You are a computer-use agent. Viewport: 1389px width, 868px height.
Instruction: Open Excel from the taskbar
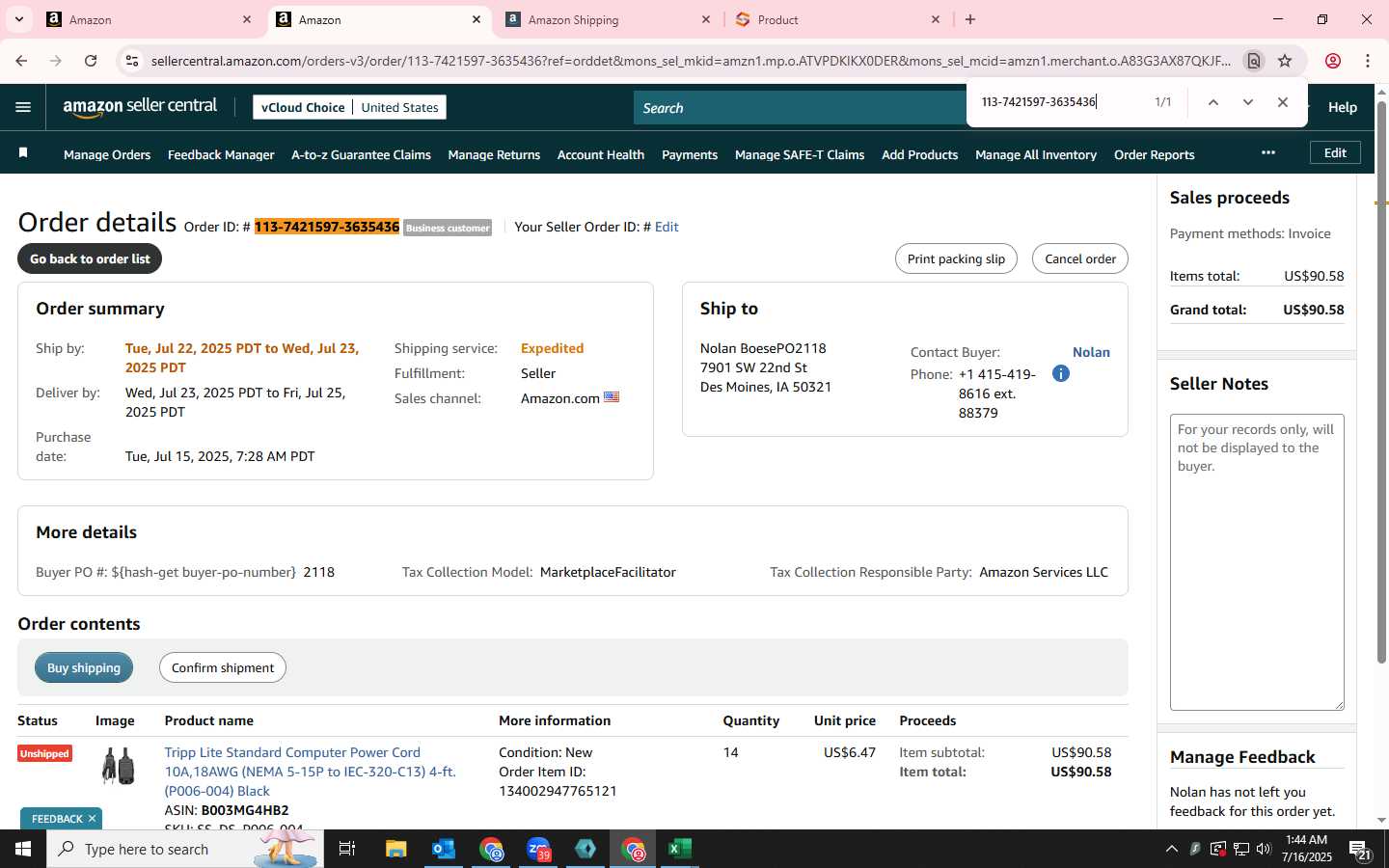pyautogui.click(x=680, y=849)
